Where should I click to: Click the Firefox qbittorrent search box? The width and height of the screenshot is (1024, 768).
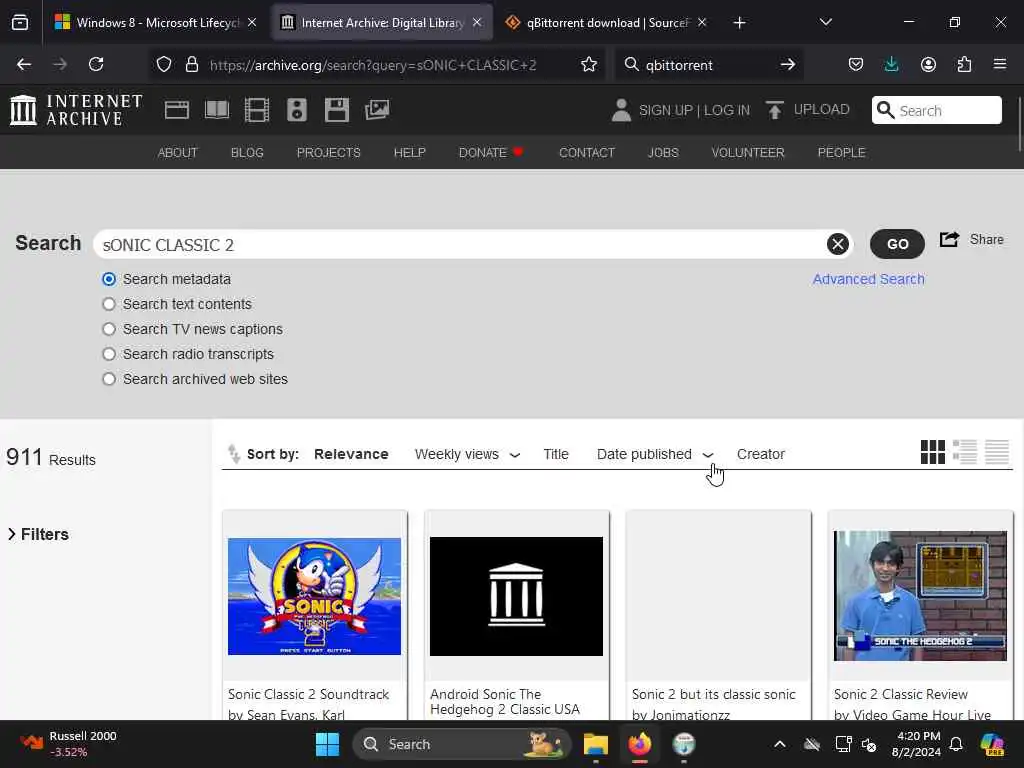pyautogui.click(x=708, y=65)
